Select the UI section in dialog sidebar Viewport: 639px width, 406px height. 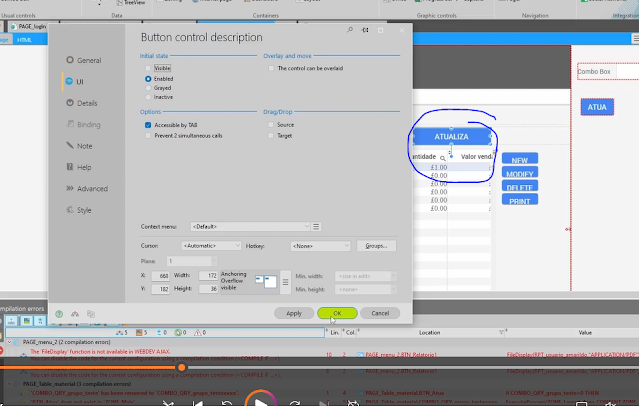point(80,82)
